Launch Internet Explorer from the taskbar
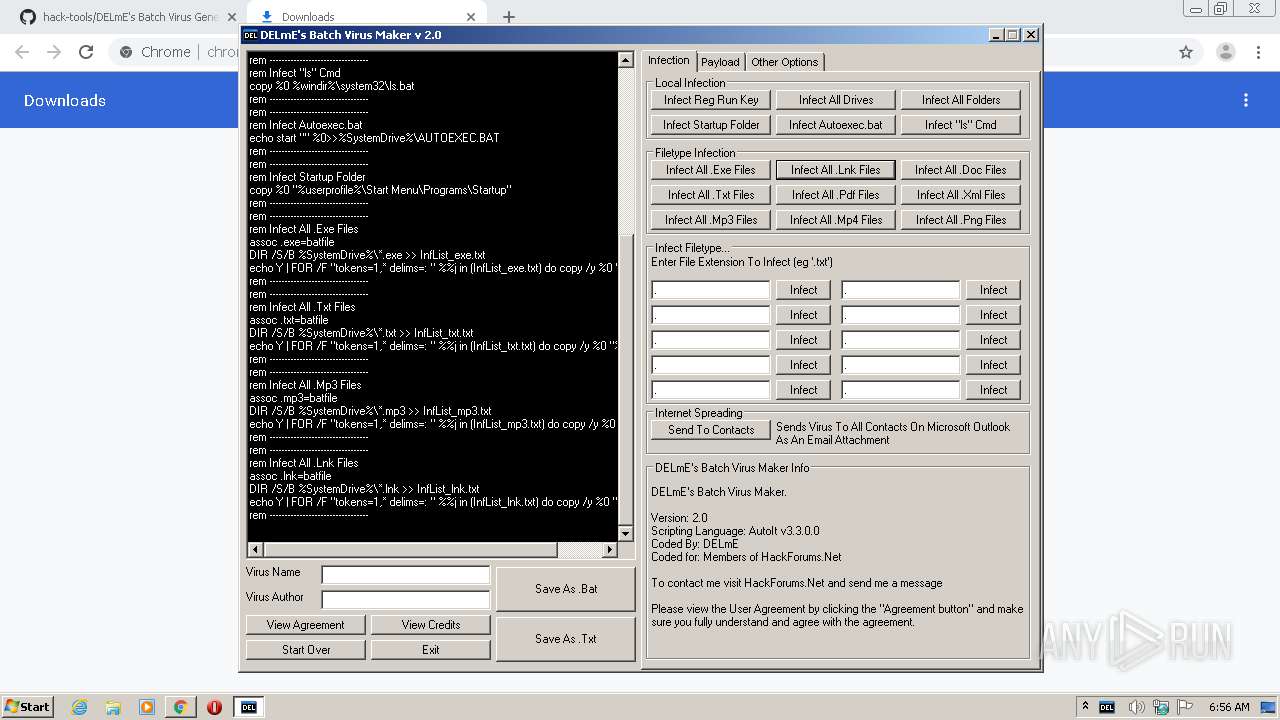This screenshot has width=1280, height=720. pos(79,707)
